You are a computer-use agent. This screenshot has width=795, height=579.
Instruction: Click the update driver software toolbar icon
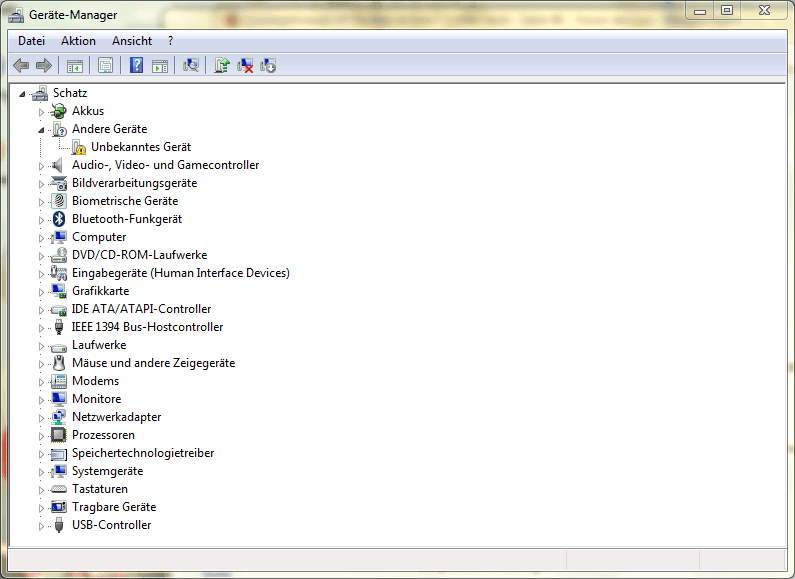coord(222,65)
